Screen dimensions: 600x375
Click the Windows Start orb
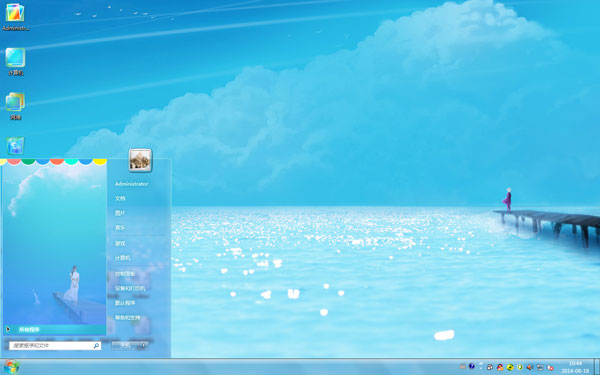11,367
